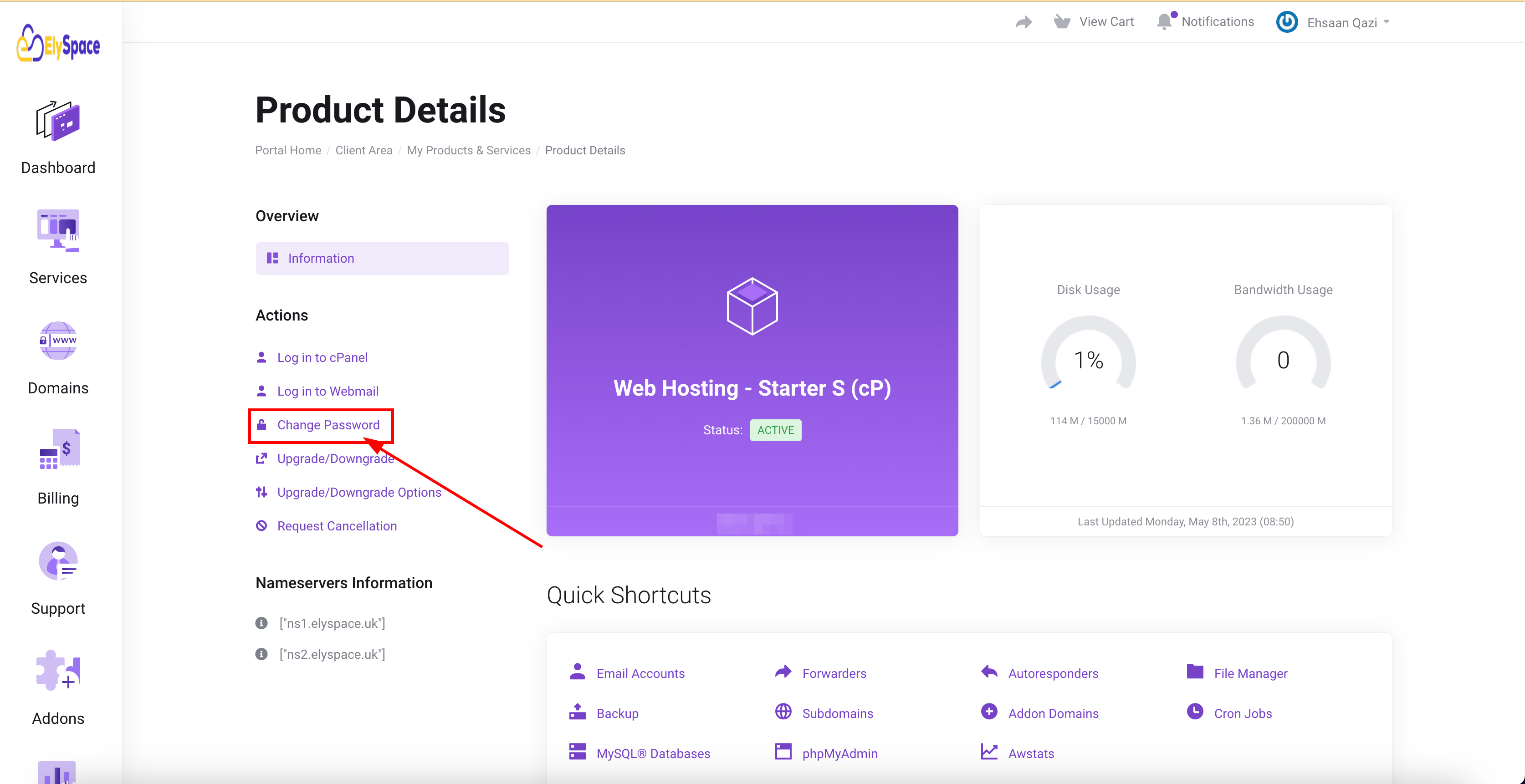Click info icon beside ns1.elyspace.uk
This screenshot has height=784, width=1525.
261,623
